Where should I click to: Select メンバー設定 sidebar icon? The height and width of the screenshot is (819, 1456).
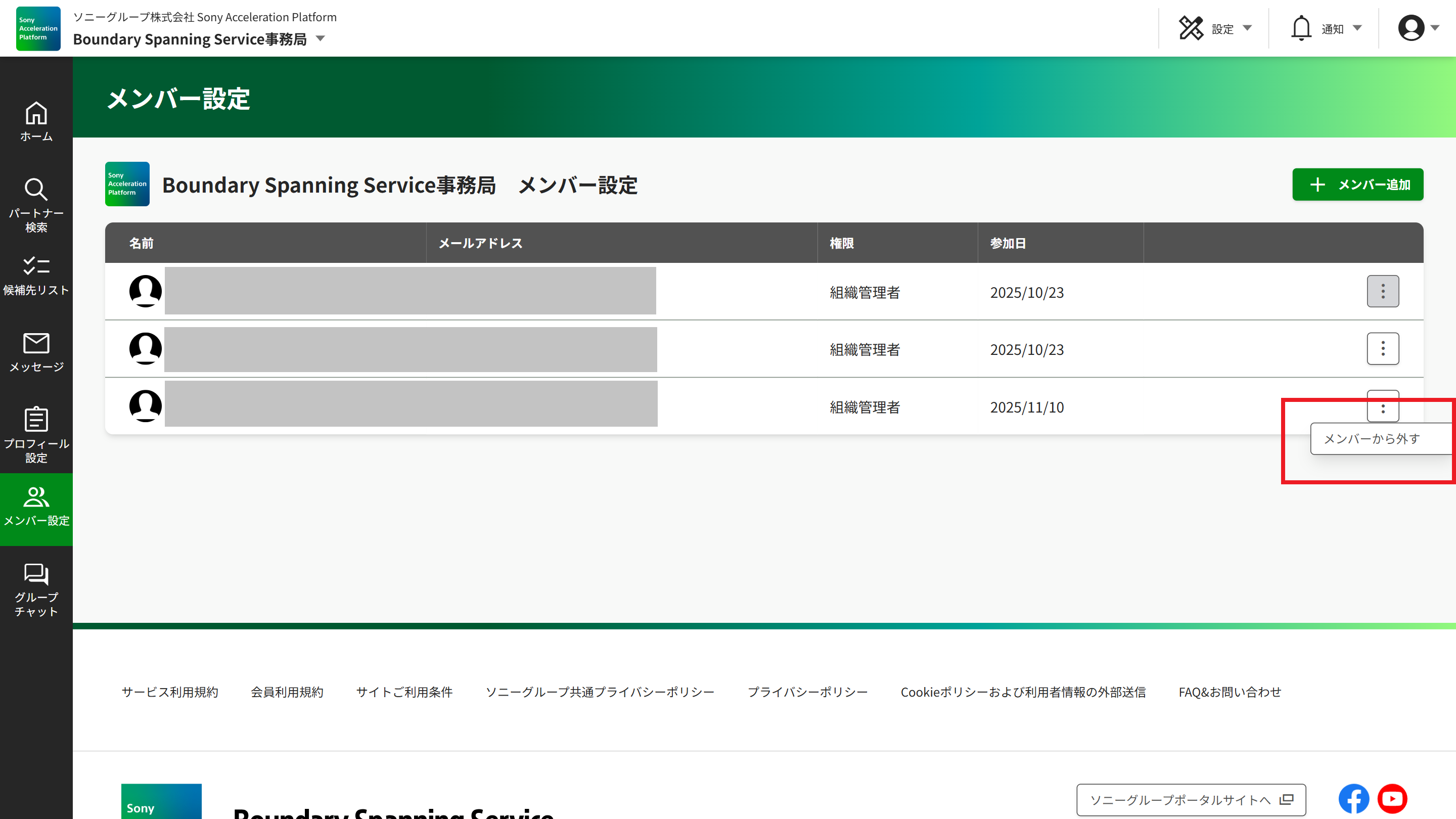[x=36, y=507]
